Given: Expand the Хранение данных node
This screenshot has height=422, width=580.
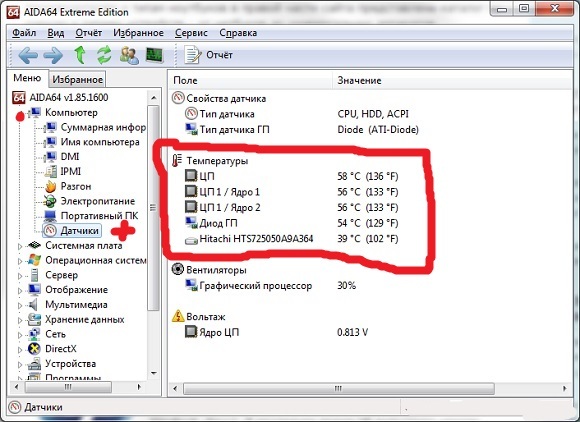Looking at the screenshot, I should (x=20, y=320).
